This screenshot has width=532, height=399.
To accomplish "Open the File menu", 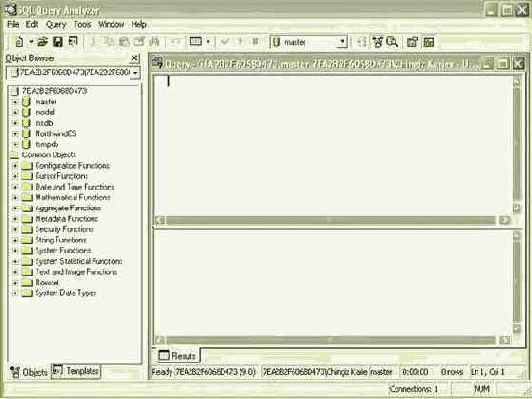I will tap(13, 24).
